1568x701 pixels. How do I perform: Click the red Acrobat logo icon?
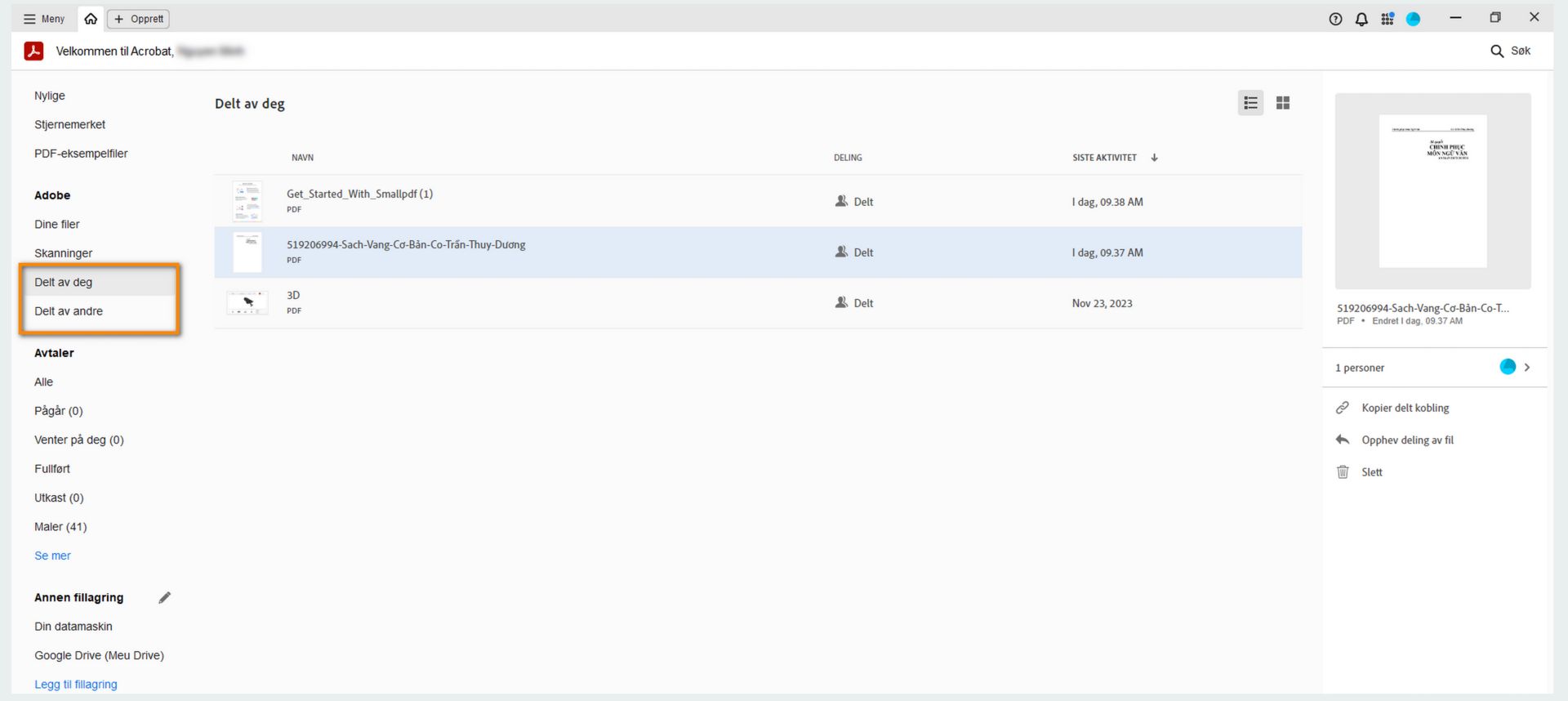tap(33, 51)
